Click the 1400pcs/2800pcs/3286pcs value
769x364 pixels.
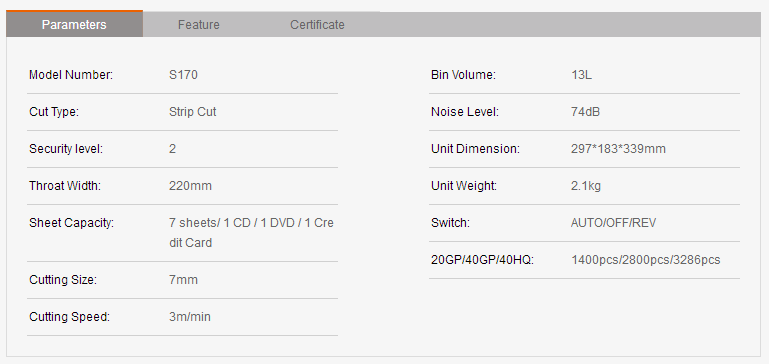click(x=645, y=260)
